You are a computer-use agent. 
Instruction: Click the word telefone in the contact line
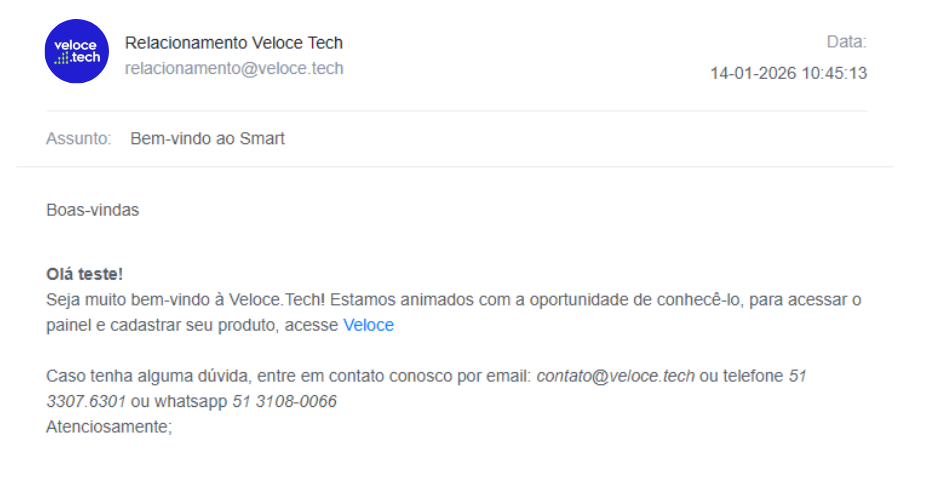(753, 376)
